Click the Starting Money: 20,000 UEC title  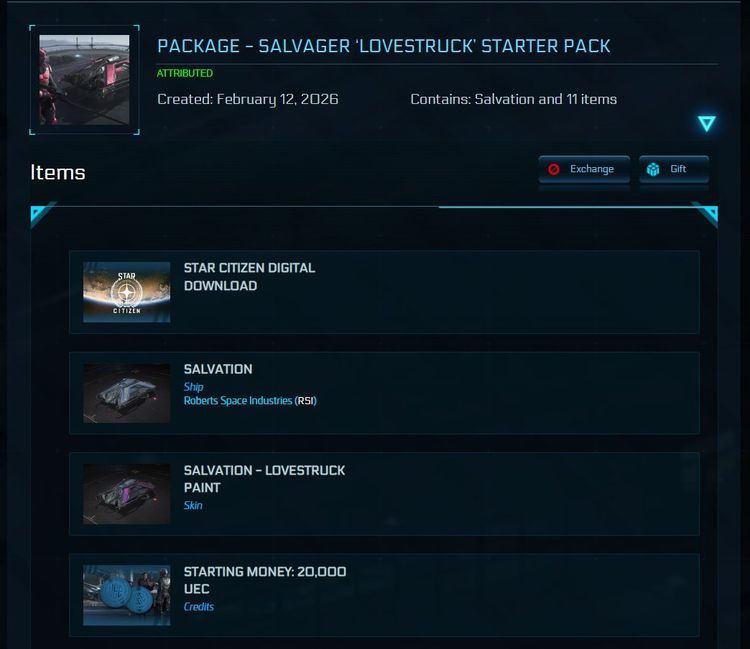click(x=265, y=580)
